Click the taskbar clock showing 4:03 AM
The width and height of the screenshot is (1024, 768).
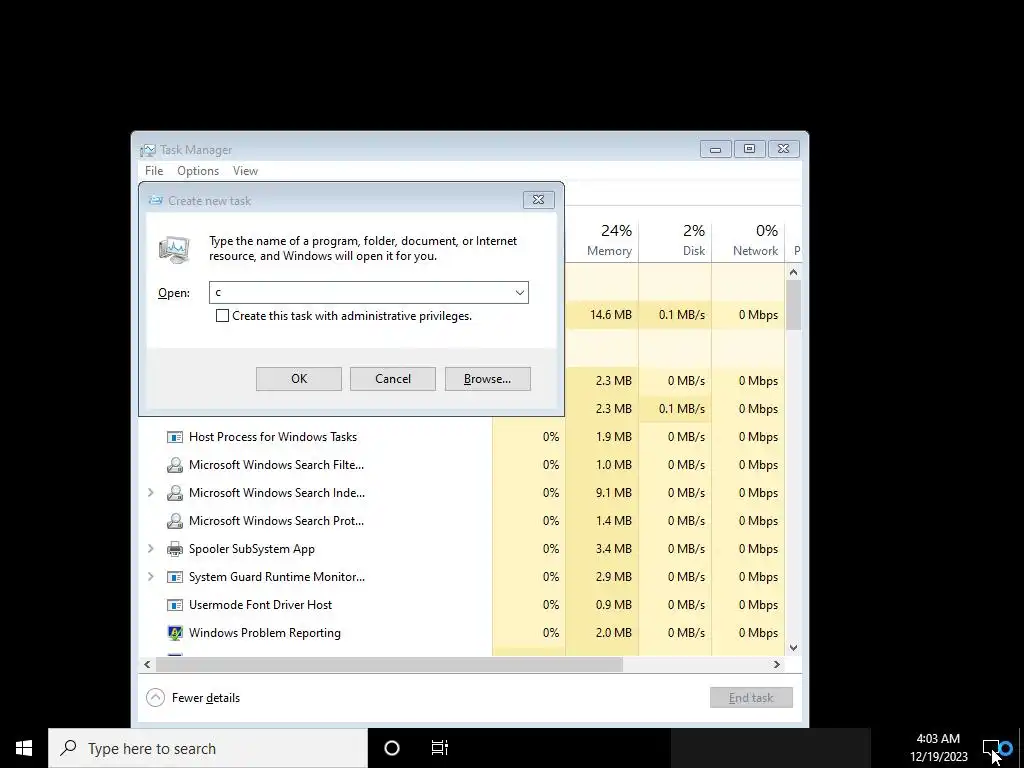point(938,748)
